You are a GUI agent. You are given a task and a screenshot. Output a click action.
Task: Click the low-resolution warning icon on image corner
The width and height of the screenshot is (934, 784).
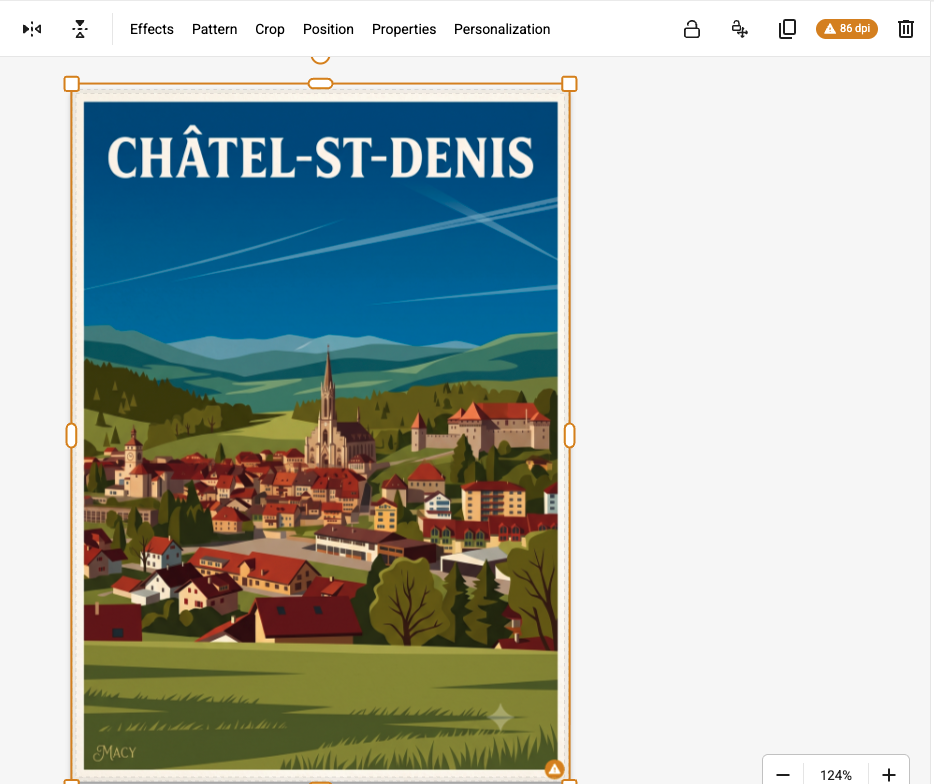pos(555,769)
